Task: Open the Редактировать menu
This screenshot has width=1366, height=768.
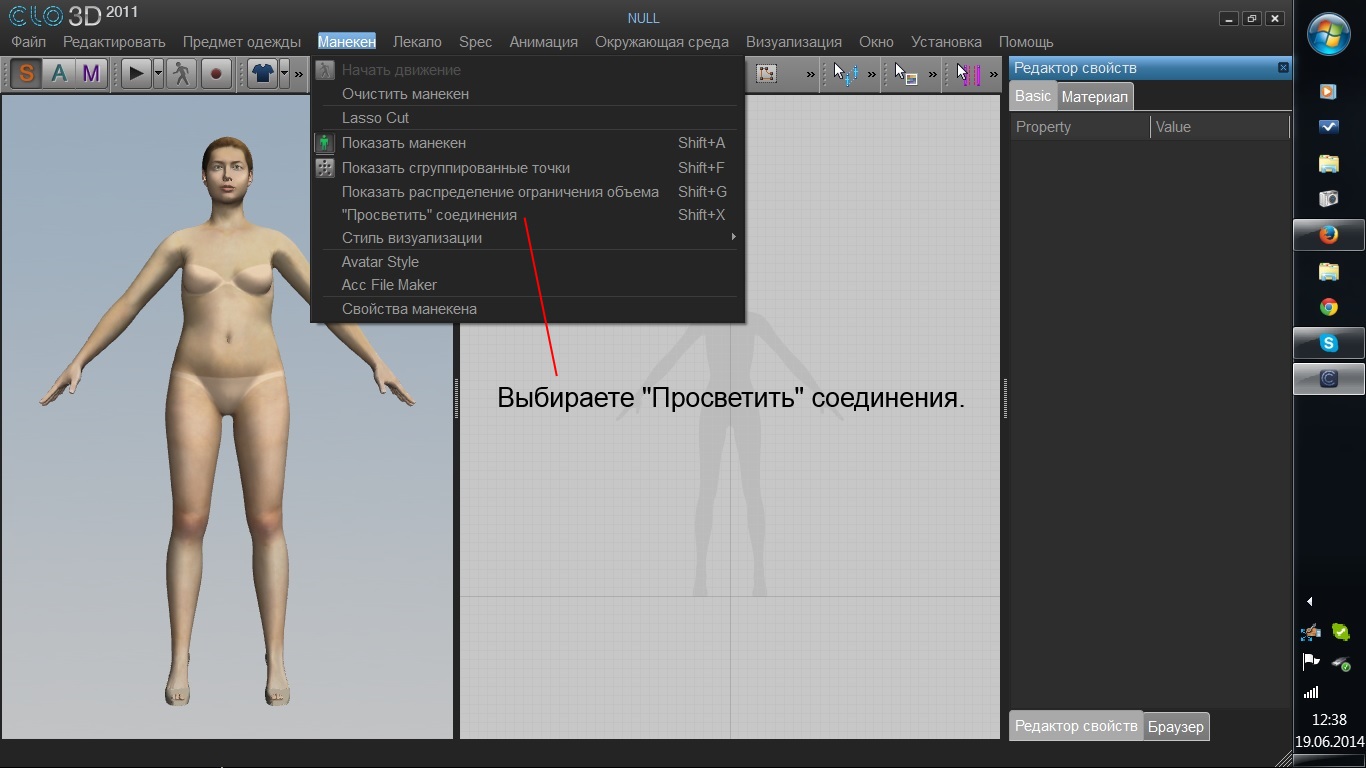Action: pos(114,42)
